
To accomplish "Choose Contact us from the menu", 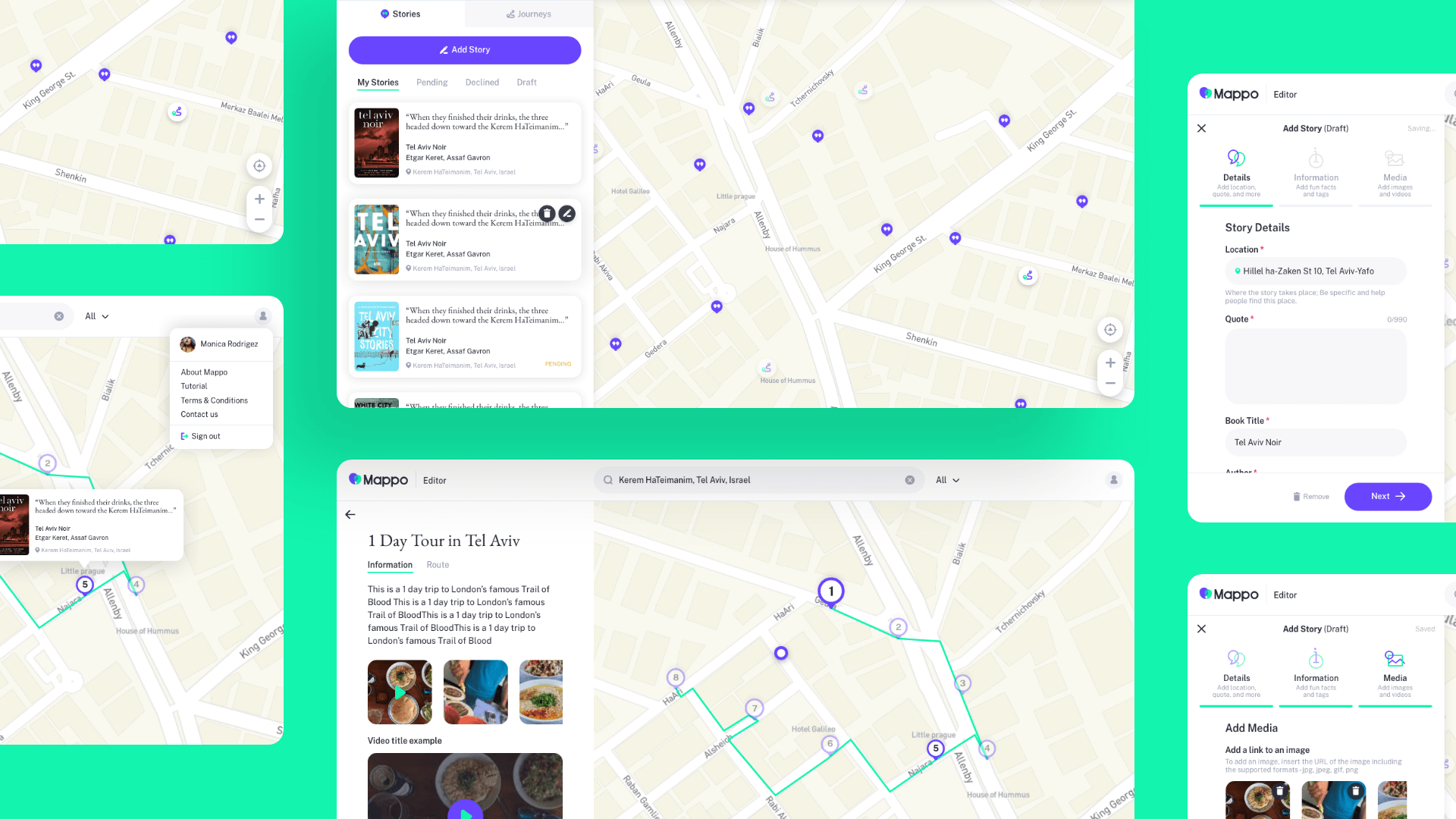I will coord(199,414).
